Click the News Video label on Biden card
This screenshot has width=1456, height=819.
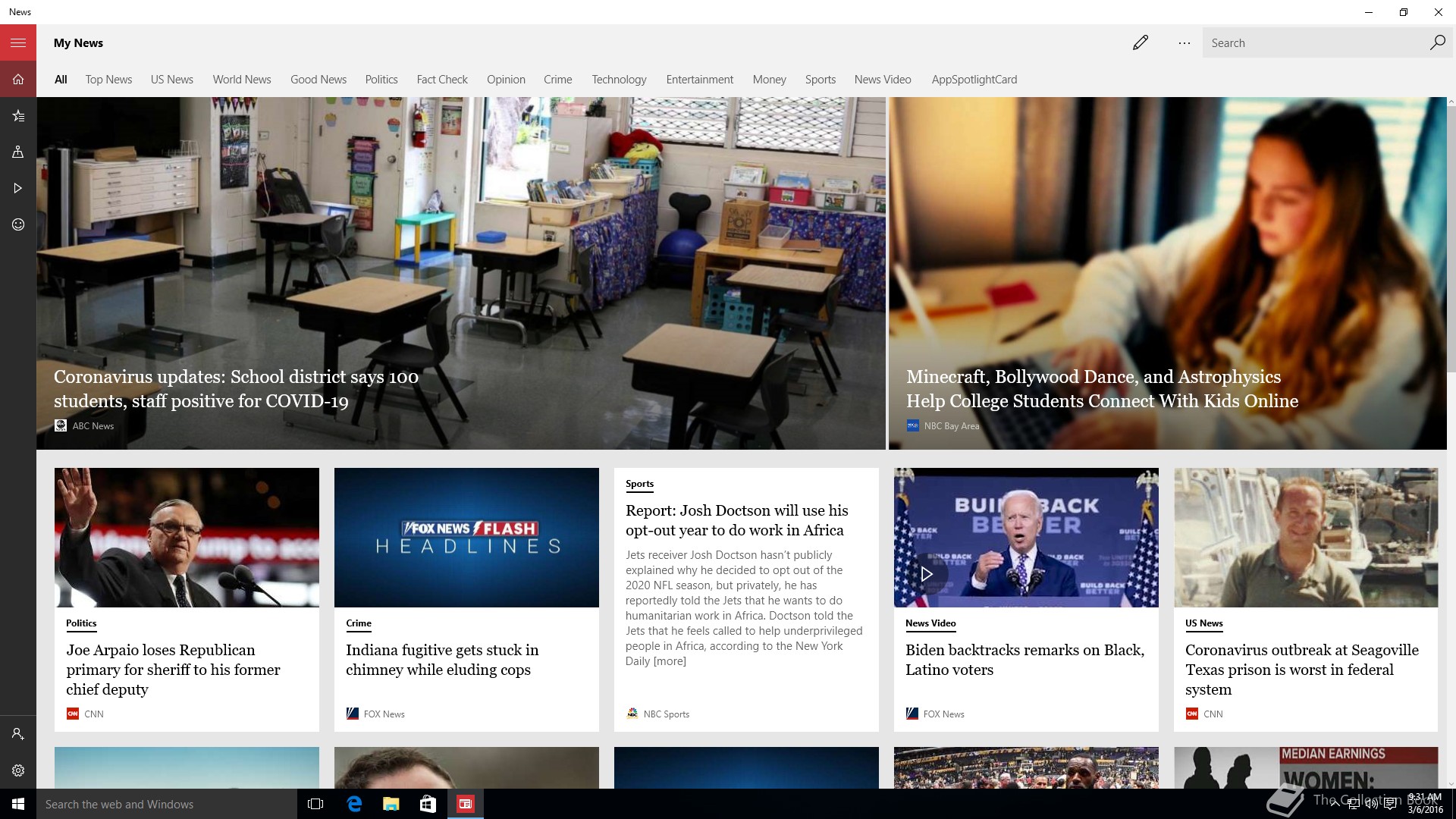click(930, 623)
